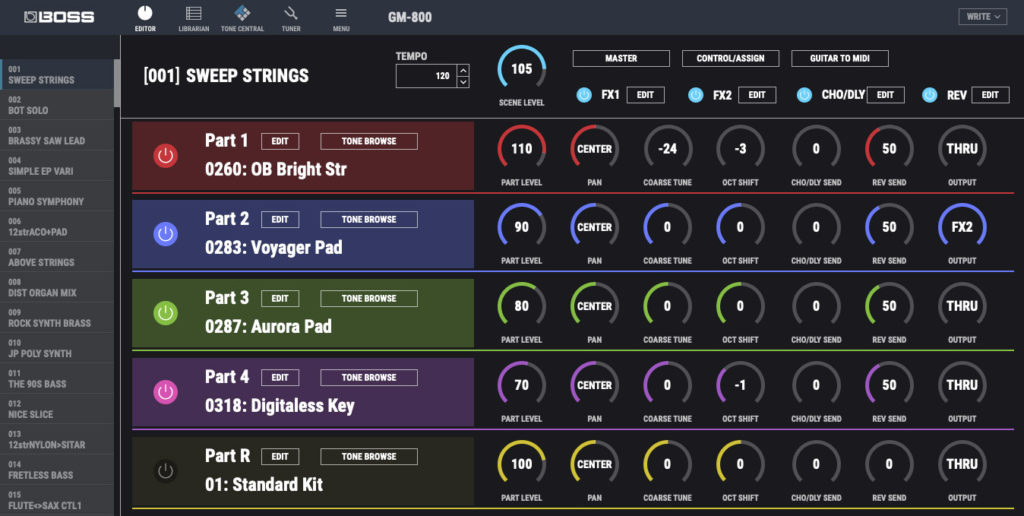Browse tones for Part R
1024x516 pixels.
[369, 457]
